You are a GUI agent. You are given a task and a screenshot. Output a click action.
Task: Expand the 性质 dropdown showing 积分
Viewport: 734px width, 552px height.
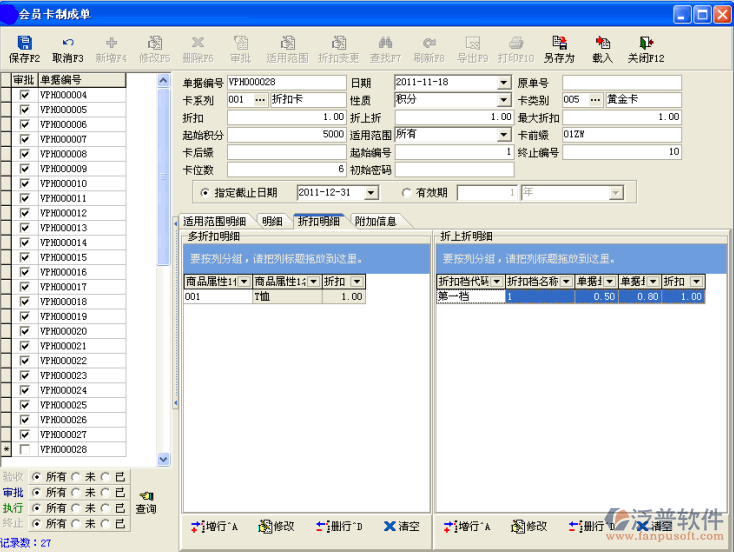[x=504, y=100]
